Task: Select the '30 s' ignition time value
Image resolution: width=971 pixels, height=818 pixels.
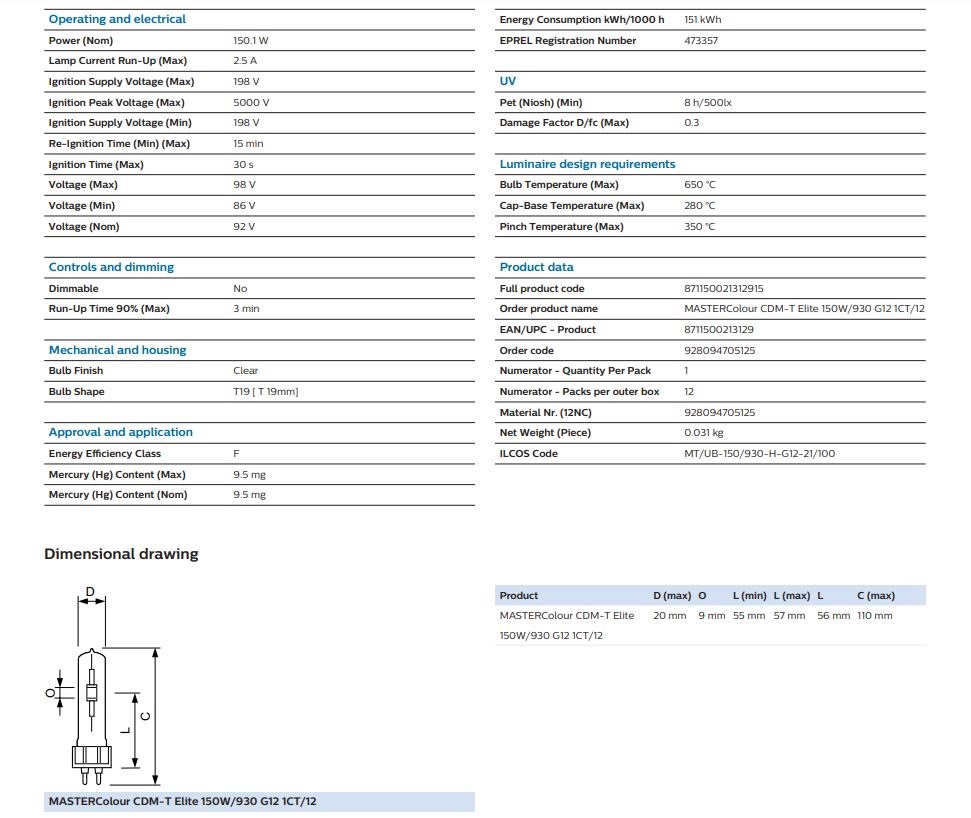Action: (x=243, y=165)
